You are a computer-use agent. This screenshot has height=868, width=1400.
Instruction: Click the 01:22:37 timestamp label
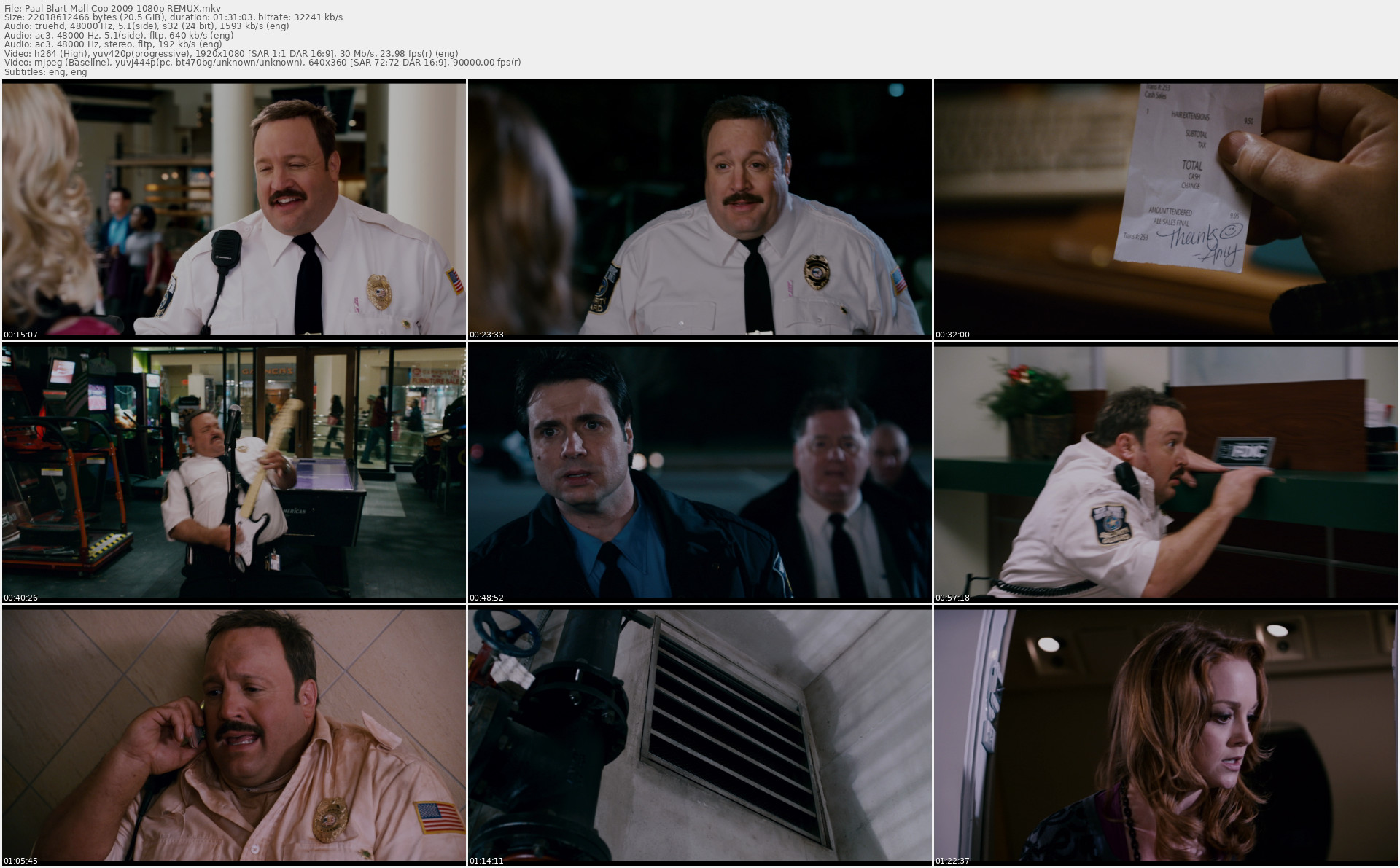(x=952, y=861)
